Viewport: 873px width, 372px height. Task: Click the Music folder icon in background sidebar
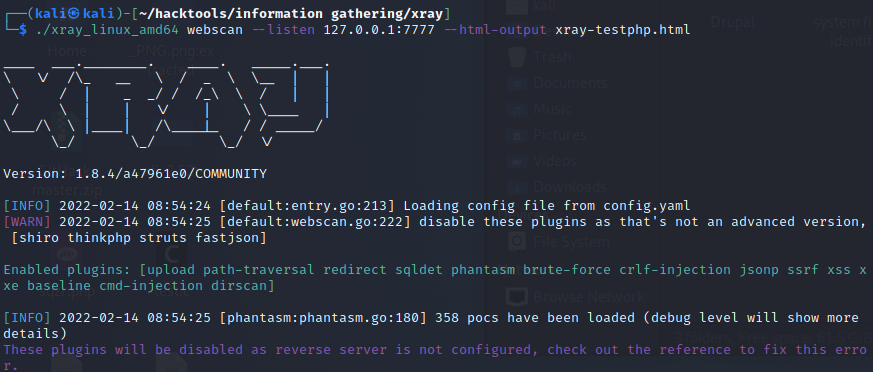517,109
